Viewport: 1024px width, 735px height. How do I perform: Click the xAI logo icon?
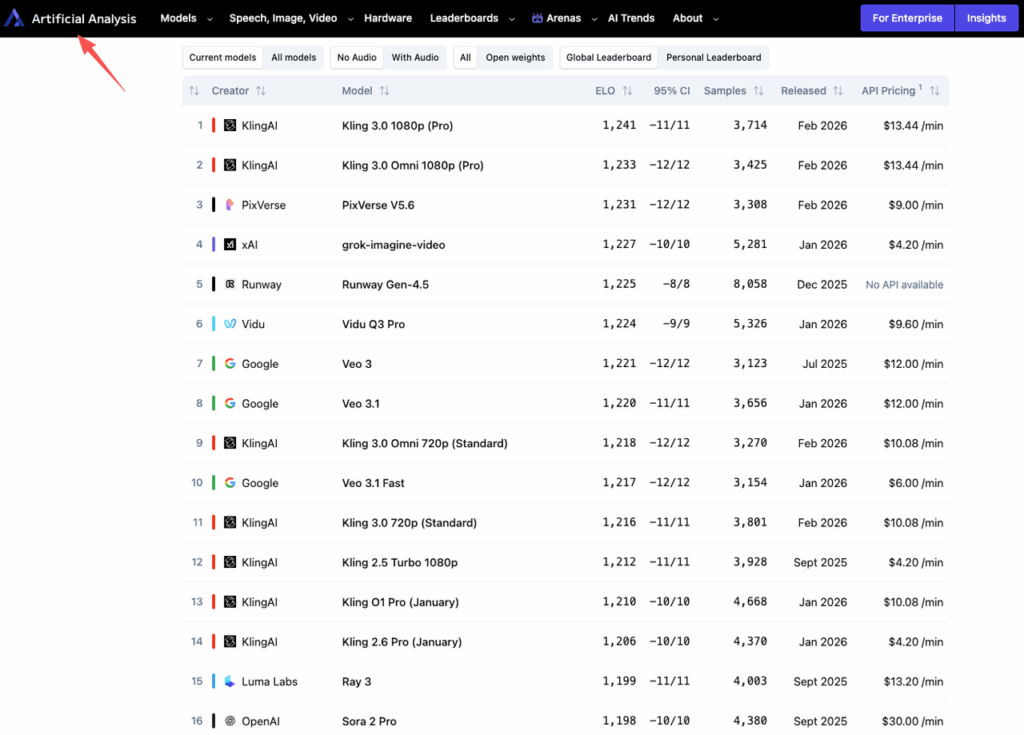click(230, 244)
